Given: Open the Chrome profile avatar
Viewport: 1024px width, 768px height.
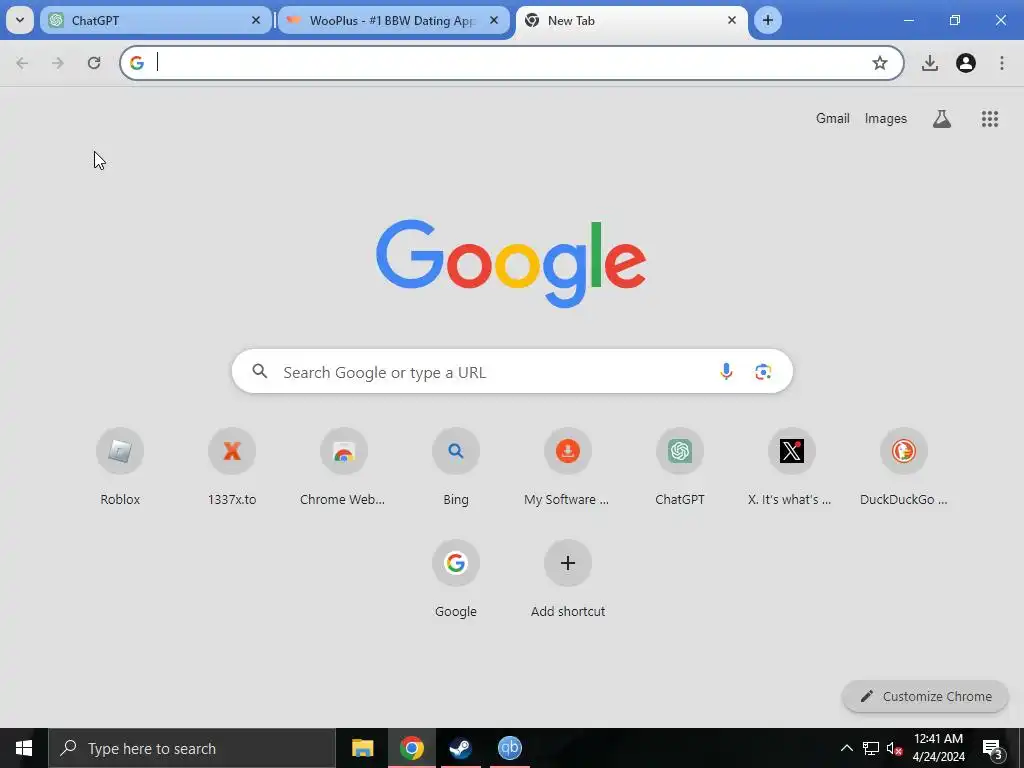Looking at the screenshot, I should click(x=966, y=63).
